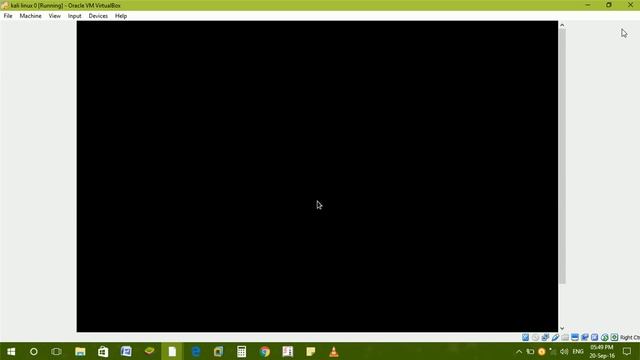
Task: Click the Right Ctrl host key label
Action: click(x=630, y=338)
